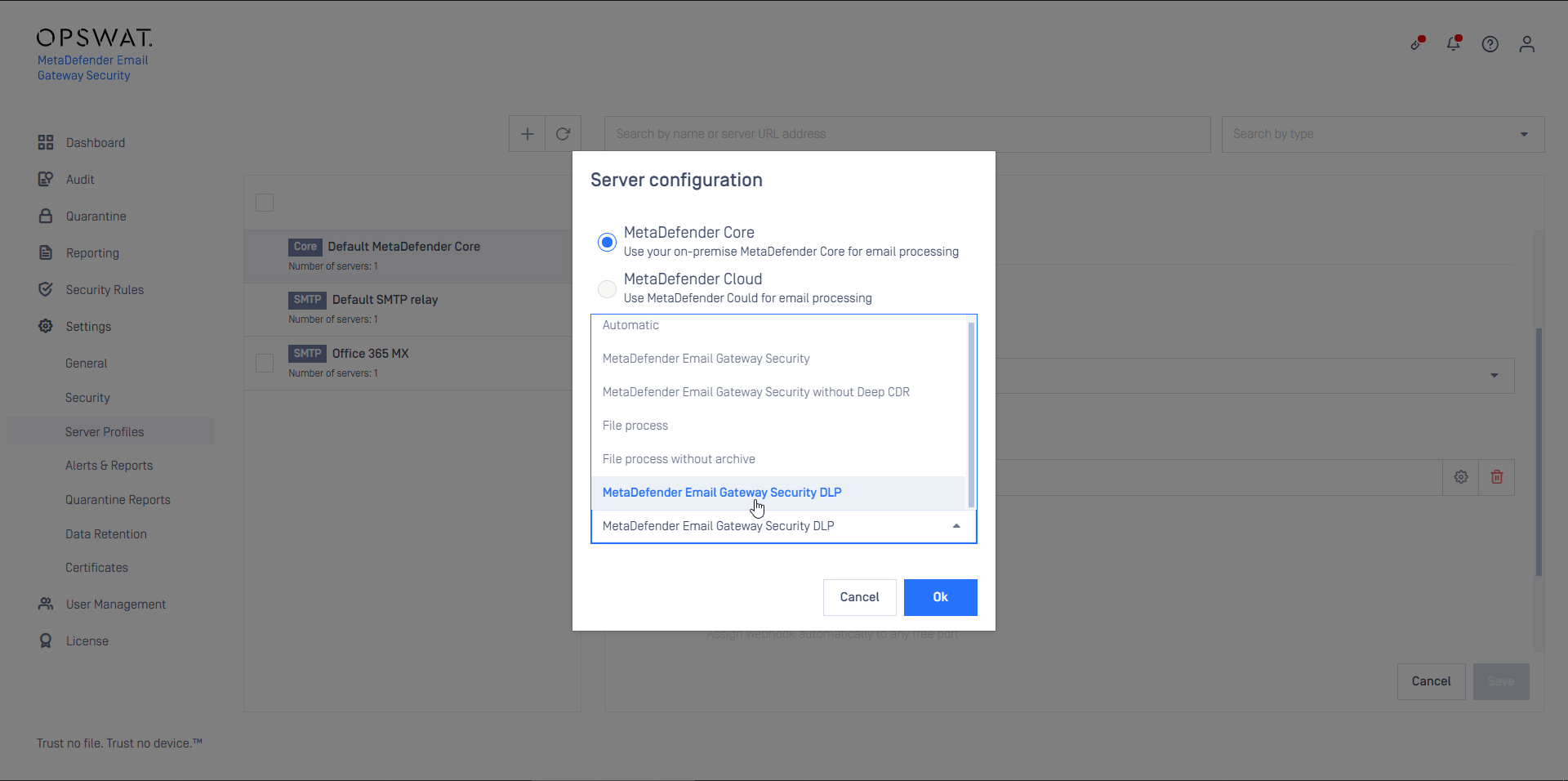This screenshot has height=781, width=1568.
Task: Cancel the Server configuration dialog
Action: click(x=859, y=597)
